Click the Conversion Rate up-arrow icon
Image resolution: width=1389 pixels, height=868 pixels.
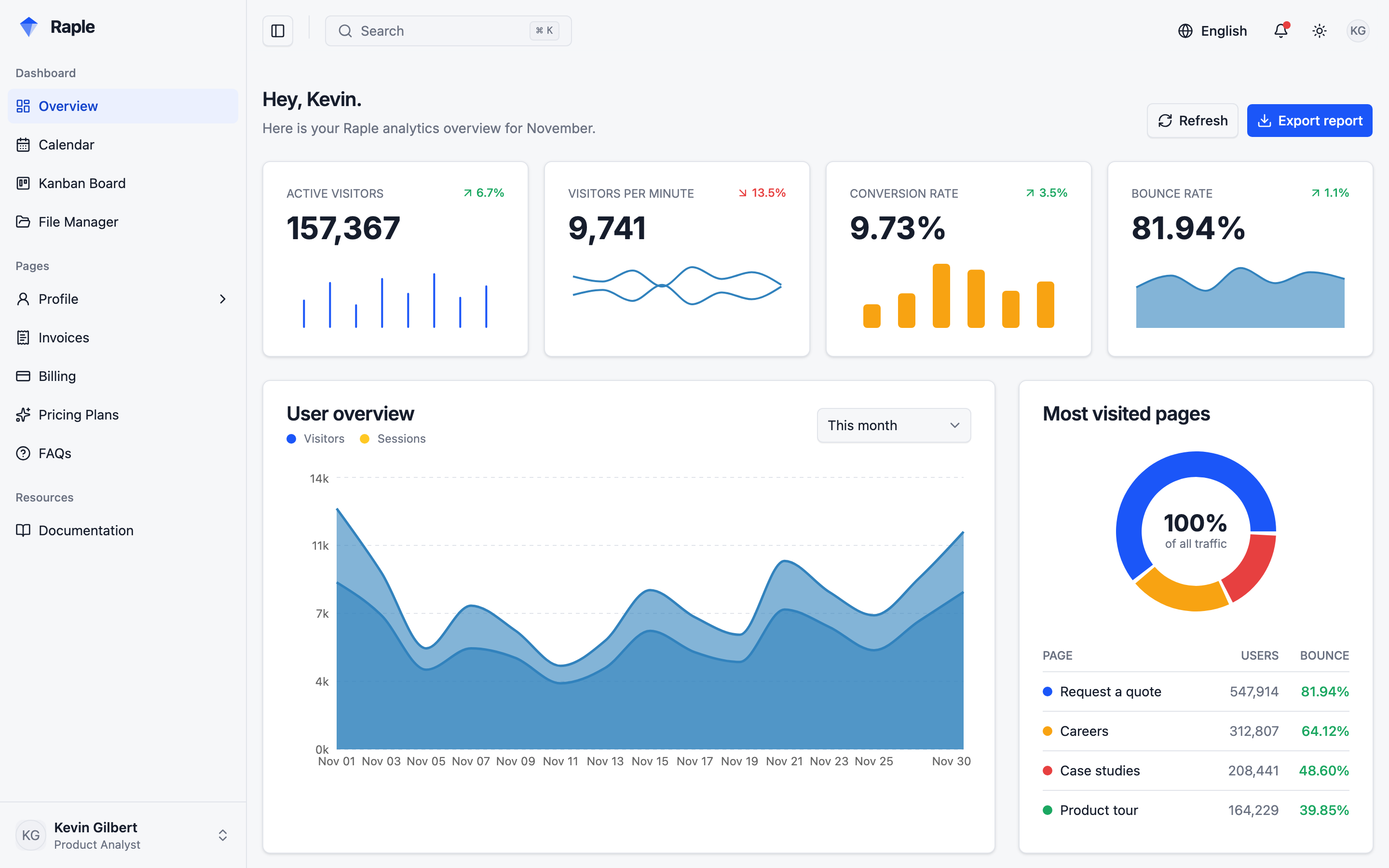click(1030, 193)
